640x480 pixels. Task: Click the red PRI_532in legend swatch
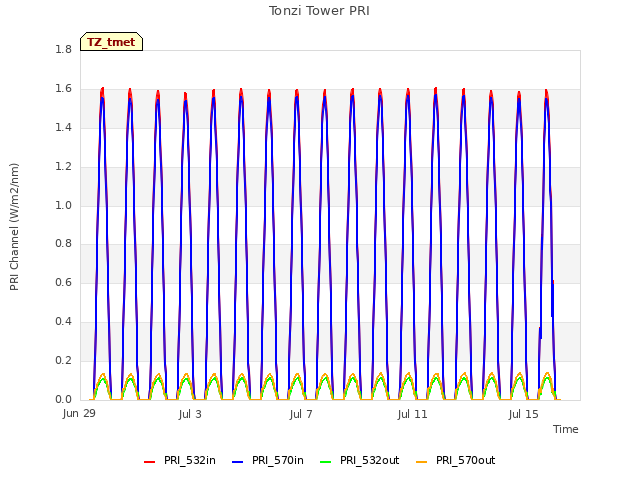(149, 462)
